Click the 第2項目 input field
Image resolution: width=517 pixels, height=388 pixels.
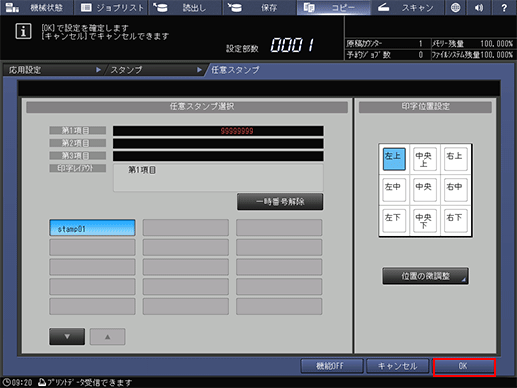click(x=218, y=143)
